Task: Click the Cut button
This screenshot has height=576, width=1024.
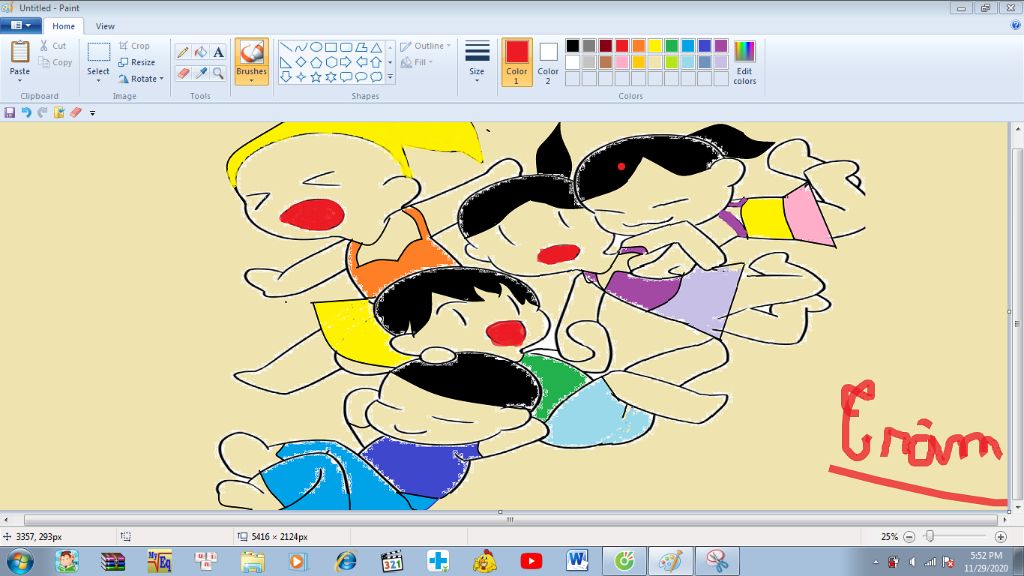Action: [x=53, y=46]
